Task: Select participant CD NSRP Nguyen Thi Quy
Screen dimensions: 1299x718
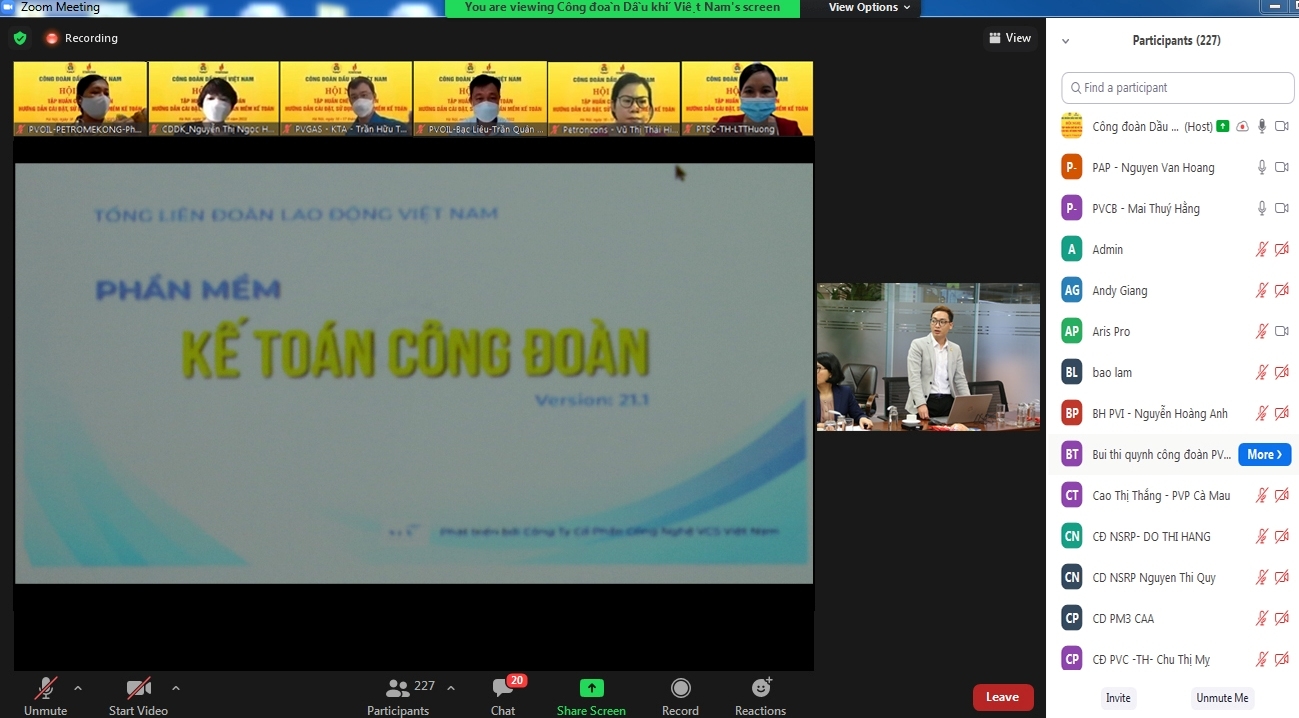Action: [x=1172, y=578]
